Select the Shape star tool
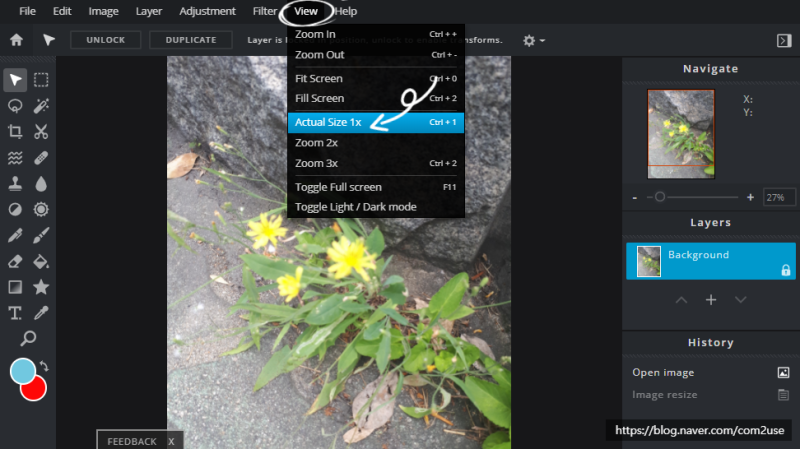The image size is (800, 449). (x=41, y=287)
